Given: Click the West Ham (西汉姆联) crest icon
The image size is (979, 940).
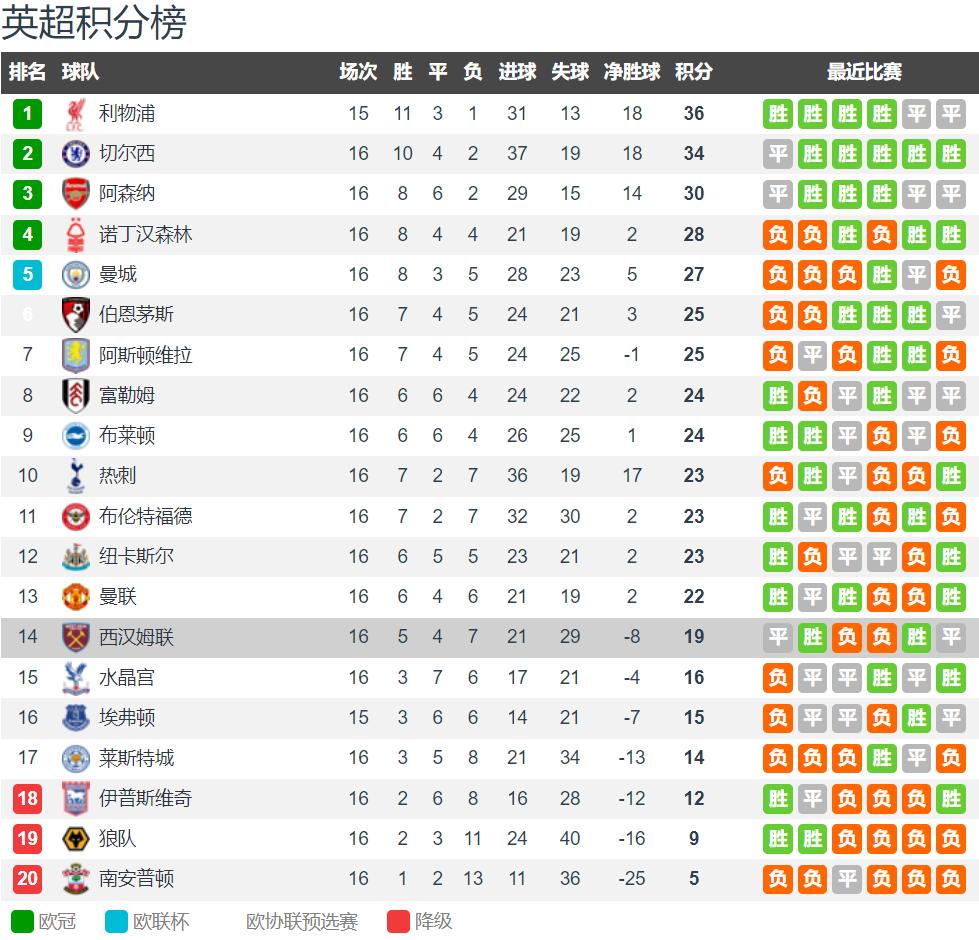Looking at the screenshot, I should [x=76, y=637].
